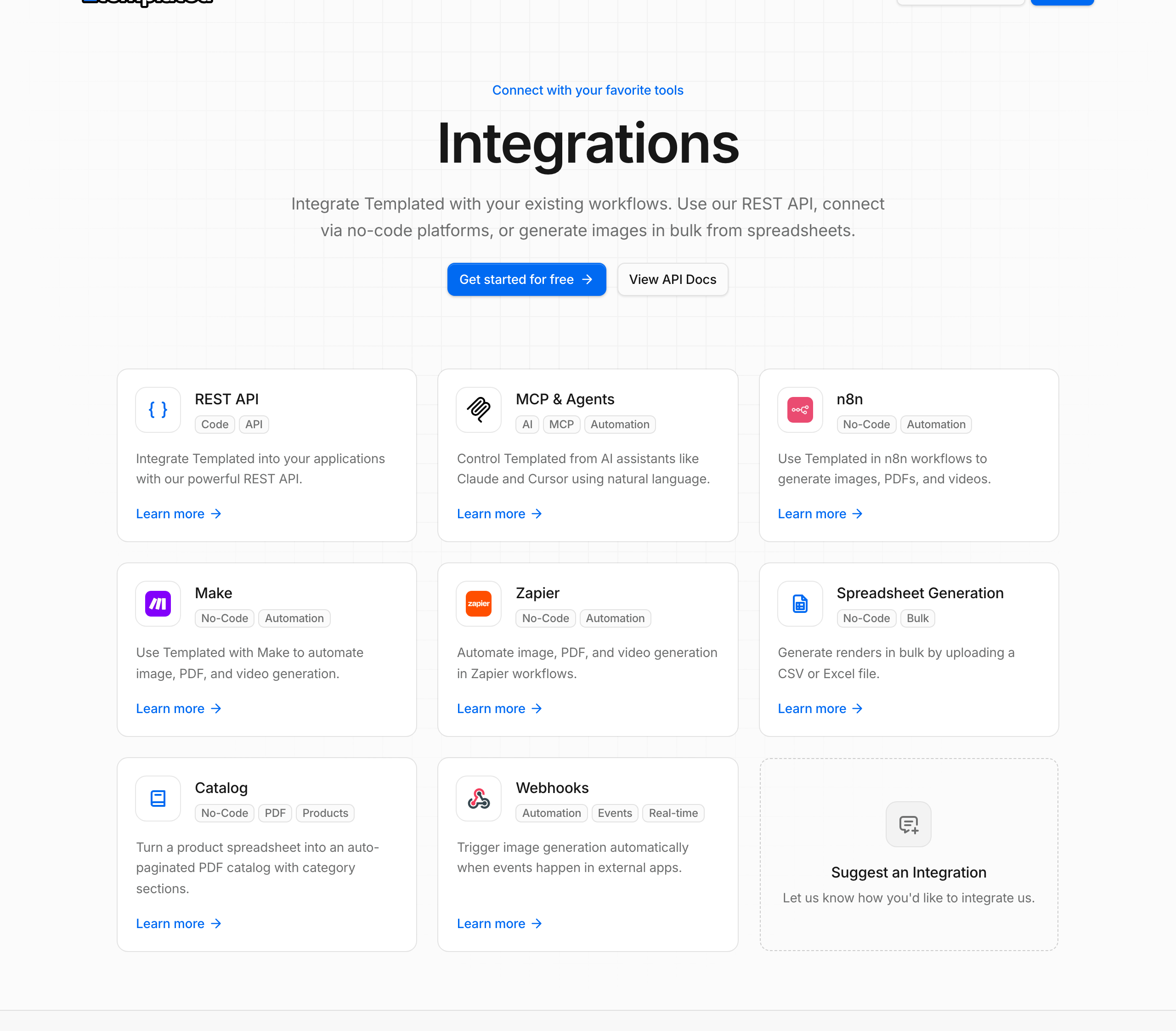Click the Spreadsheet Generation title
This screenshot has width=1176, height=1031.
pyautogui.click(x=920, y=593)
